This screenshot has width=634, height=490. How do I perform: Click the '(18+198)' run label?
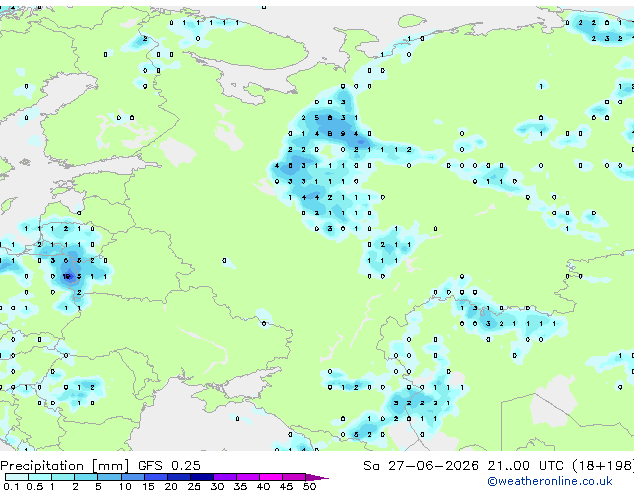[603, 466]
